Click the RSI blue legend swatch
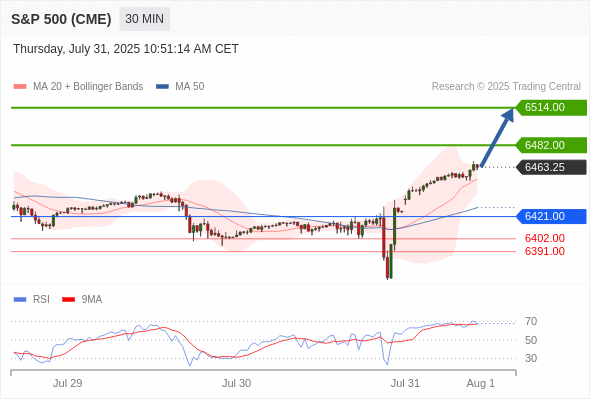This screenshot has width=590, height=400. pos(20,300)
